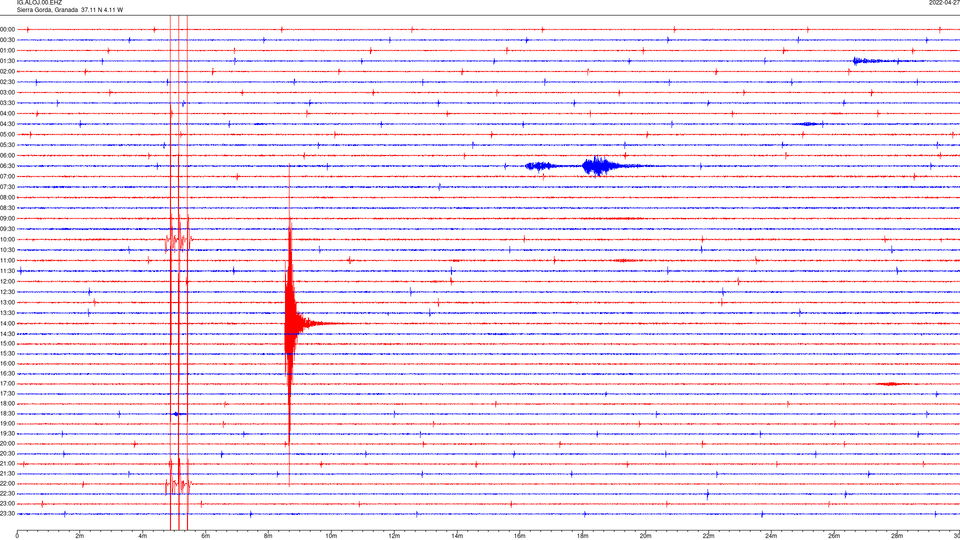
Task: Select the 15:00 trace time label
Action: coord(8,343)
